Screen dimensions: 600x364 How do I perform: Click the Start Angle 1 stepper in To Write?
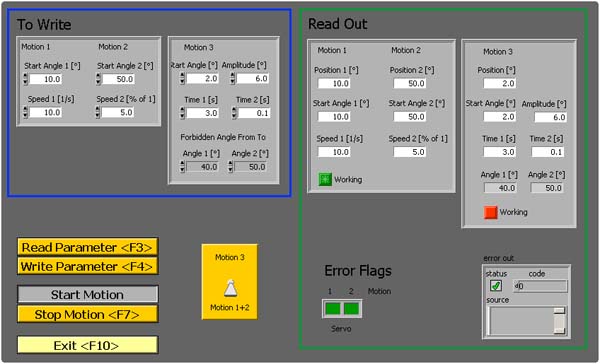pos(25,79)
